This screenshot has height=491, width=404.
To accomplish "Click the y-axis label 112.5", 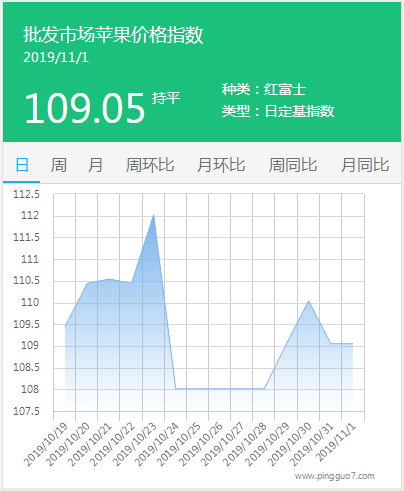I will pos(26,194).
